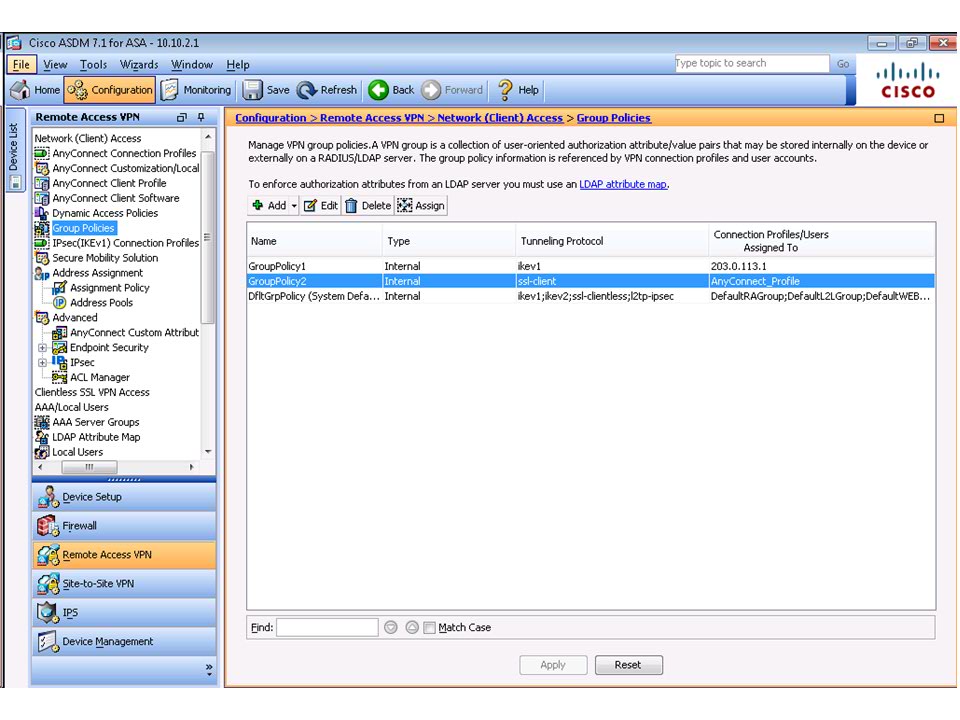
Task: Expand the IPsec tree node
Action: pyautogui.click(x=43, y=363)
